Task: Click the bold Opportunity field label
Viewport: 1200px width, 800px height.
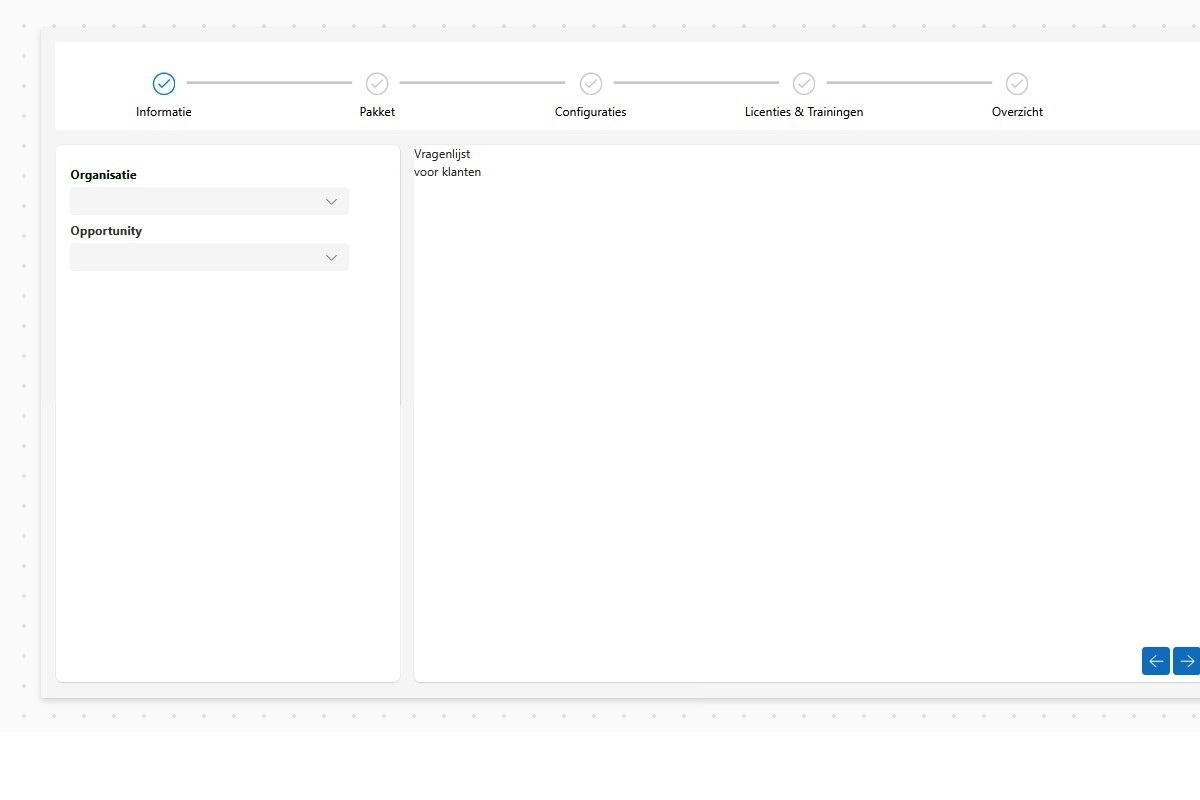Action: coord(106,231)
